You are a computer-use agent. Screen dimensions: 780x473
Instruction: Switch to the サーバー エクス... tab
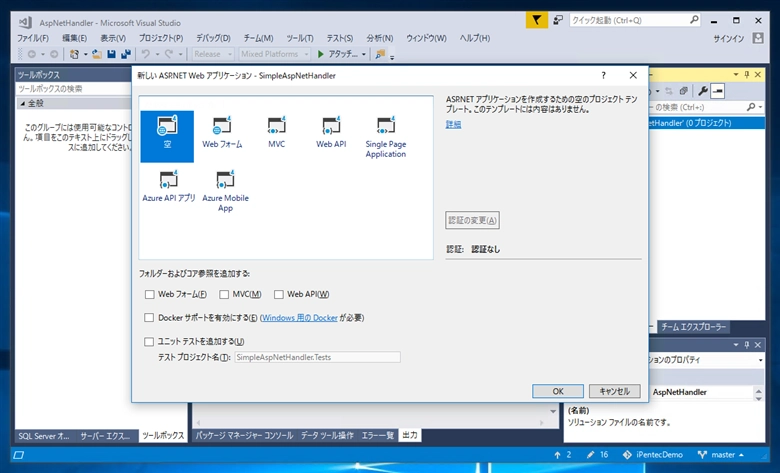(x=105, y=436)
